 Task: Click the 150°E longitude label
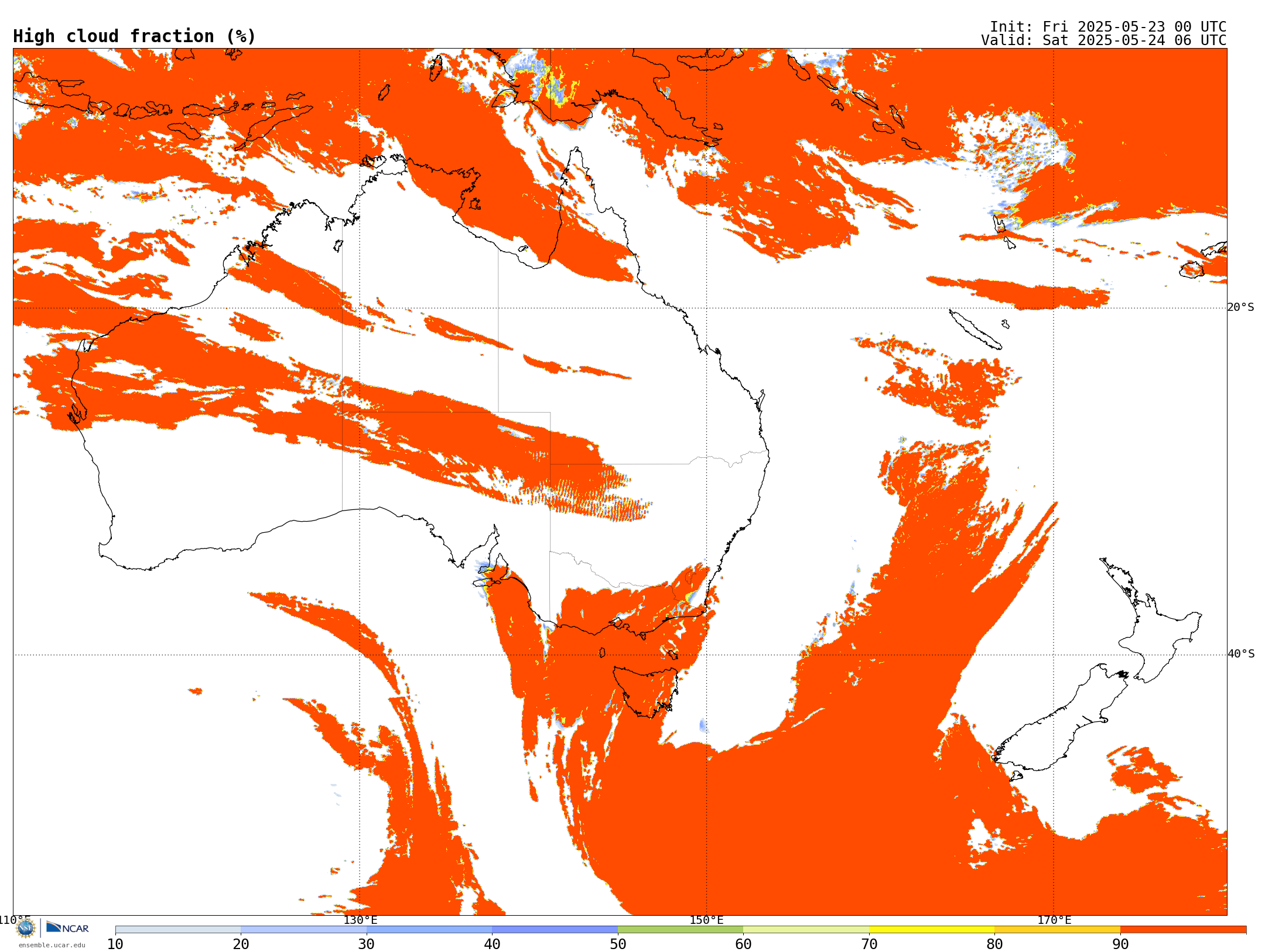tap(706, 920)
